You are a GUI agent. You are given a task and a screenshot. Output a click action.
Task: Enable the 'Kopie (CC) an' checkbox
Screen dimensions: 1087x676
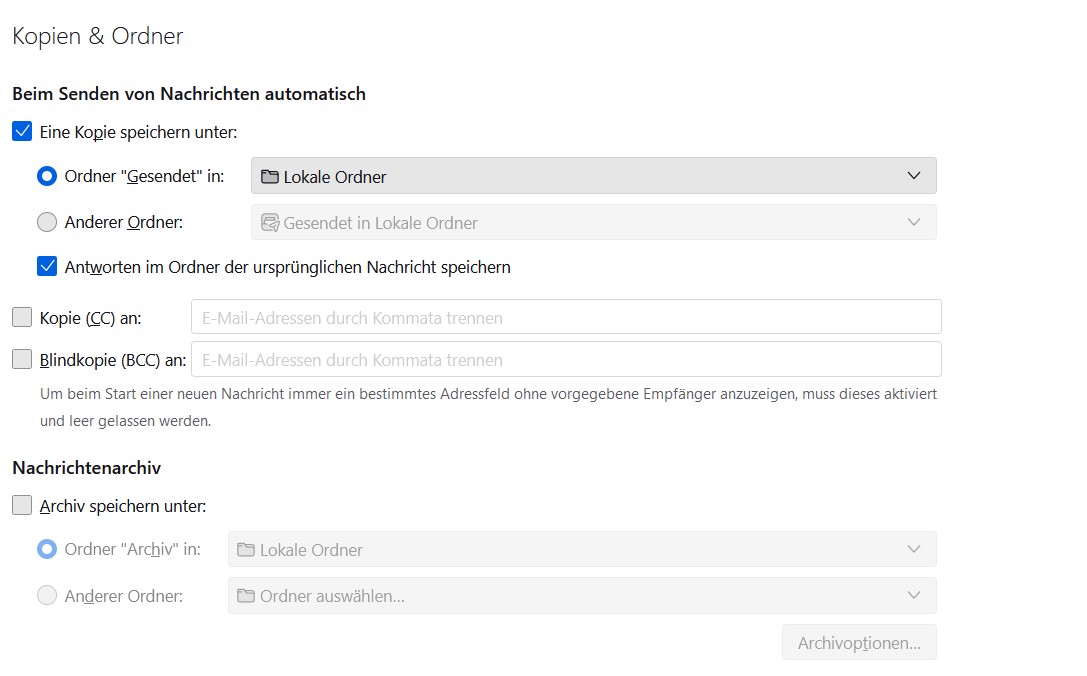pyautogui.click(x=22, y=318)
